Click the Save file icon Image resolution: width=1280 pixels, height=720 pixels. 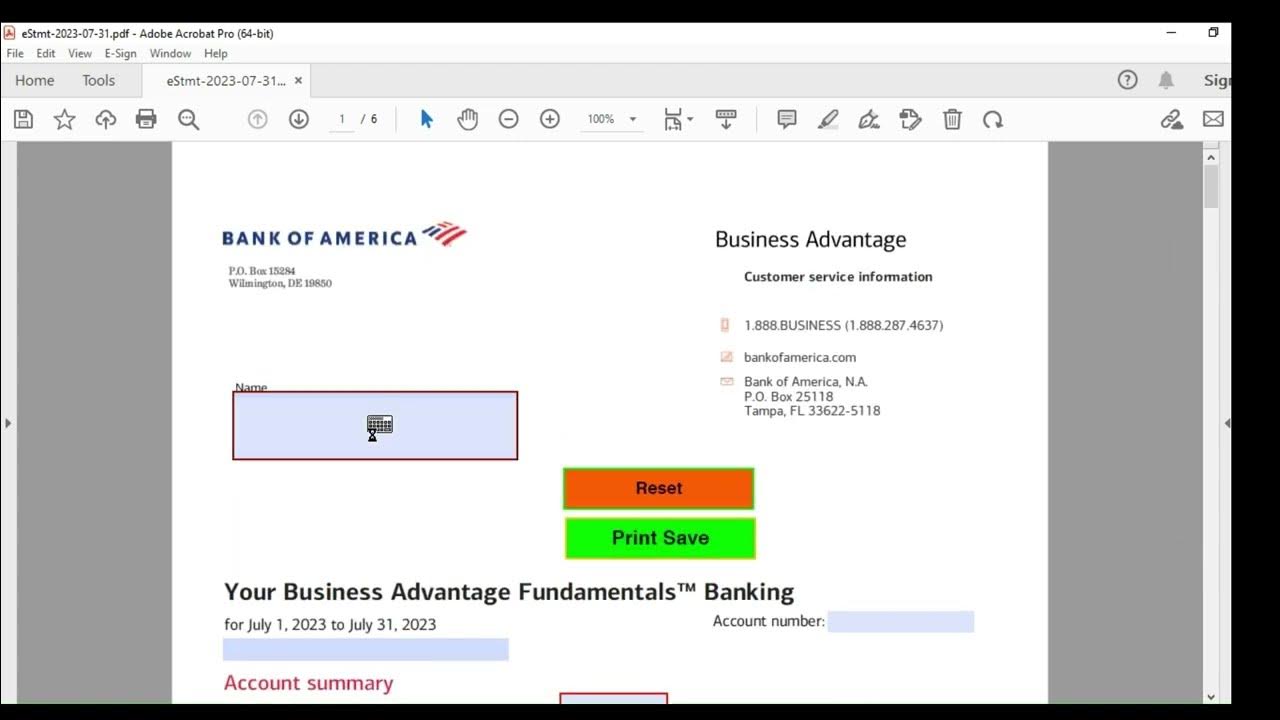tap(24, 120)
